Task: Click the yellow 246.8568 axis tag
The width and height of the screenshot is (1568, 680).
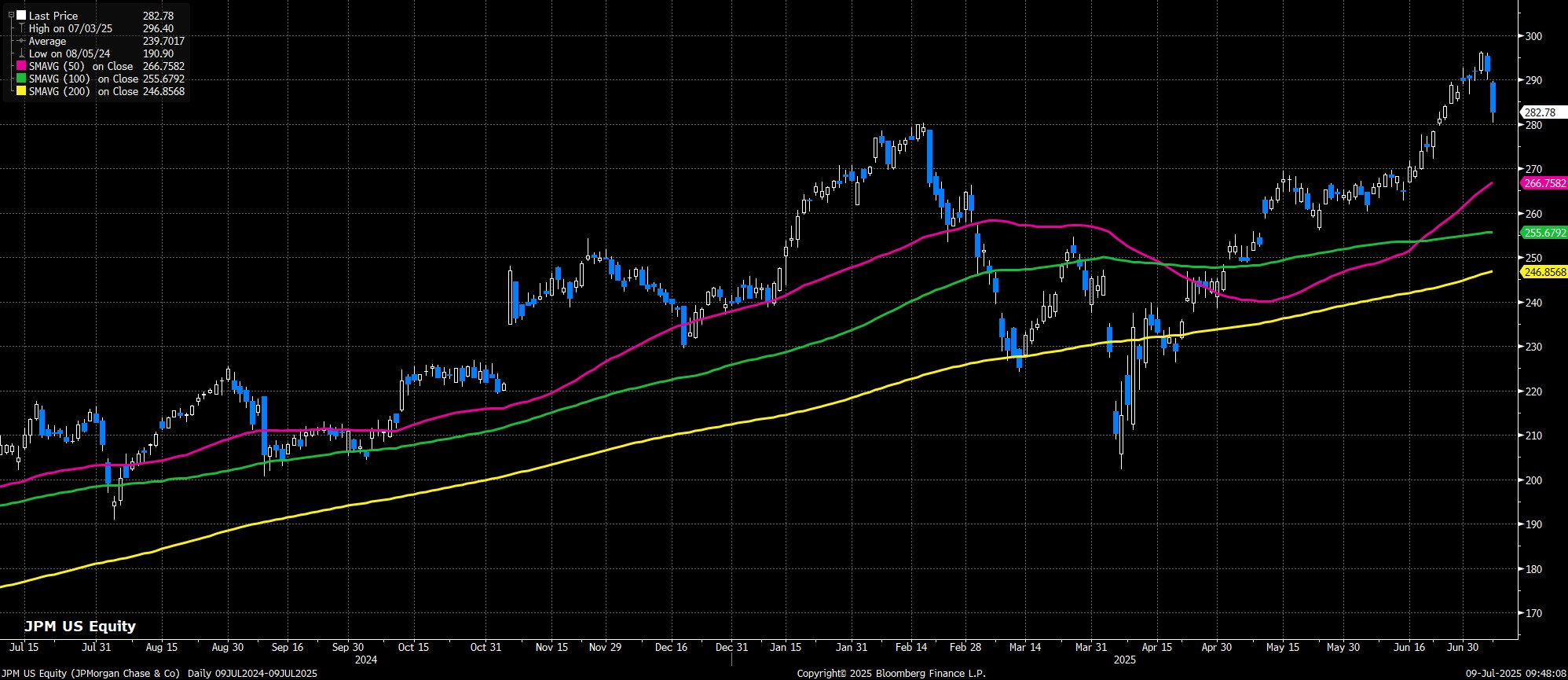Action: click(1544, 272)
